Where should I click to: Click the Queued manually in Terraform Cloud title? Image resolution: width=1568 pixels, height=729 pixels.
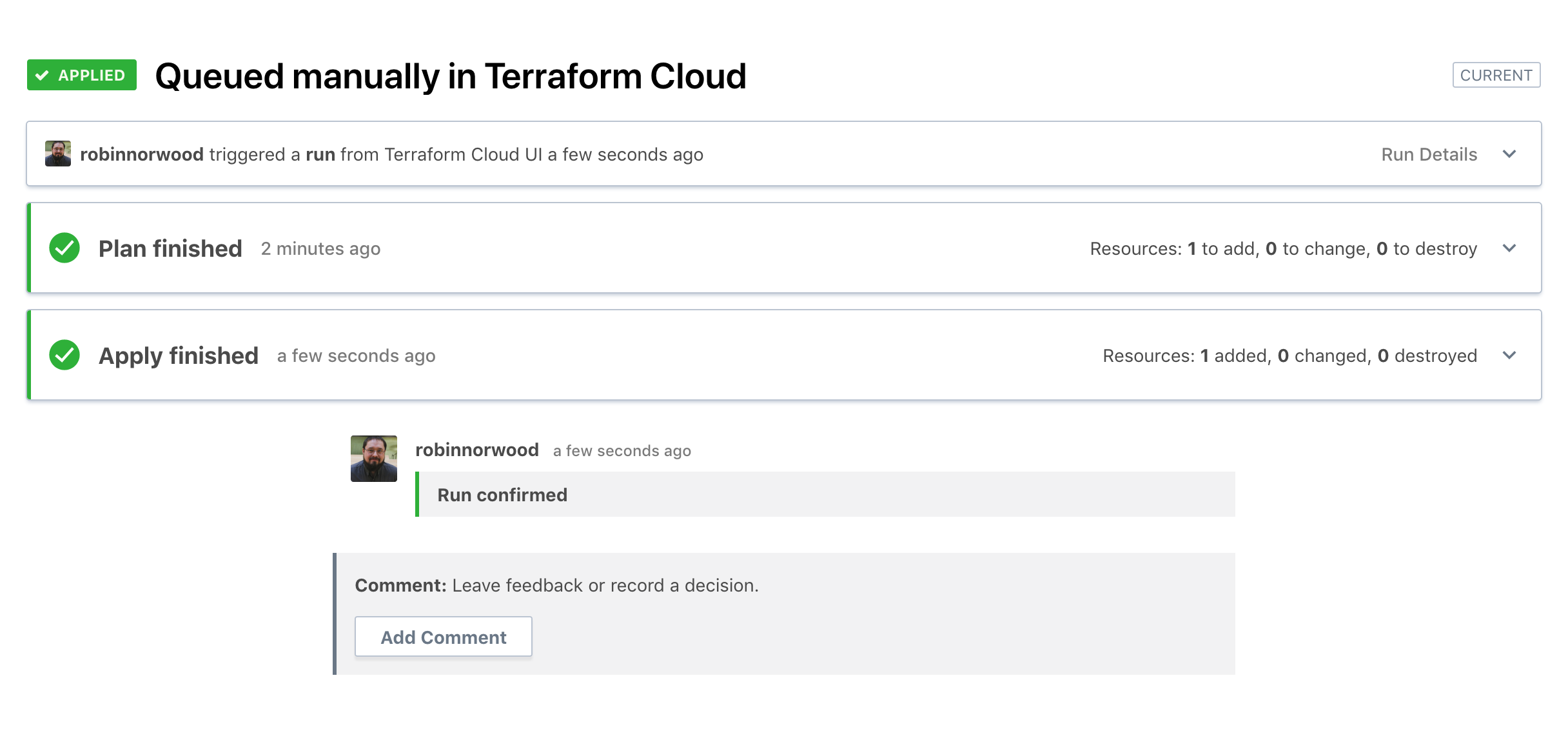click(451, 75)
